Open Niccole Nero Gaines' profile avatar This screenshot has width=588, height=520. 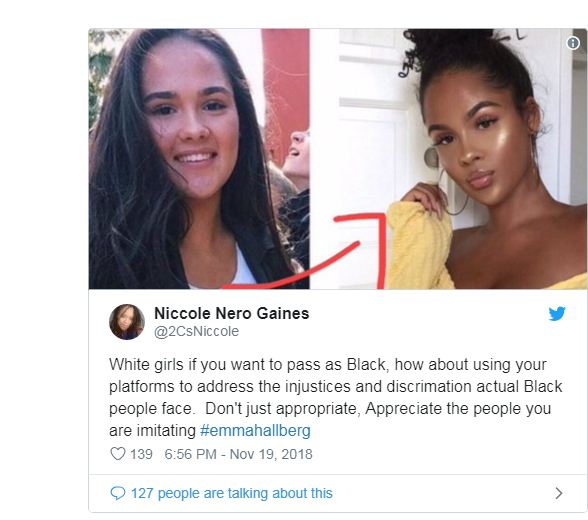point(127,322)
